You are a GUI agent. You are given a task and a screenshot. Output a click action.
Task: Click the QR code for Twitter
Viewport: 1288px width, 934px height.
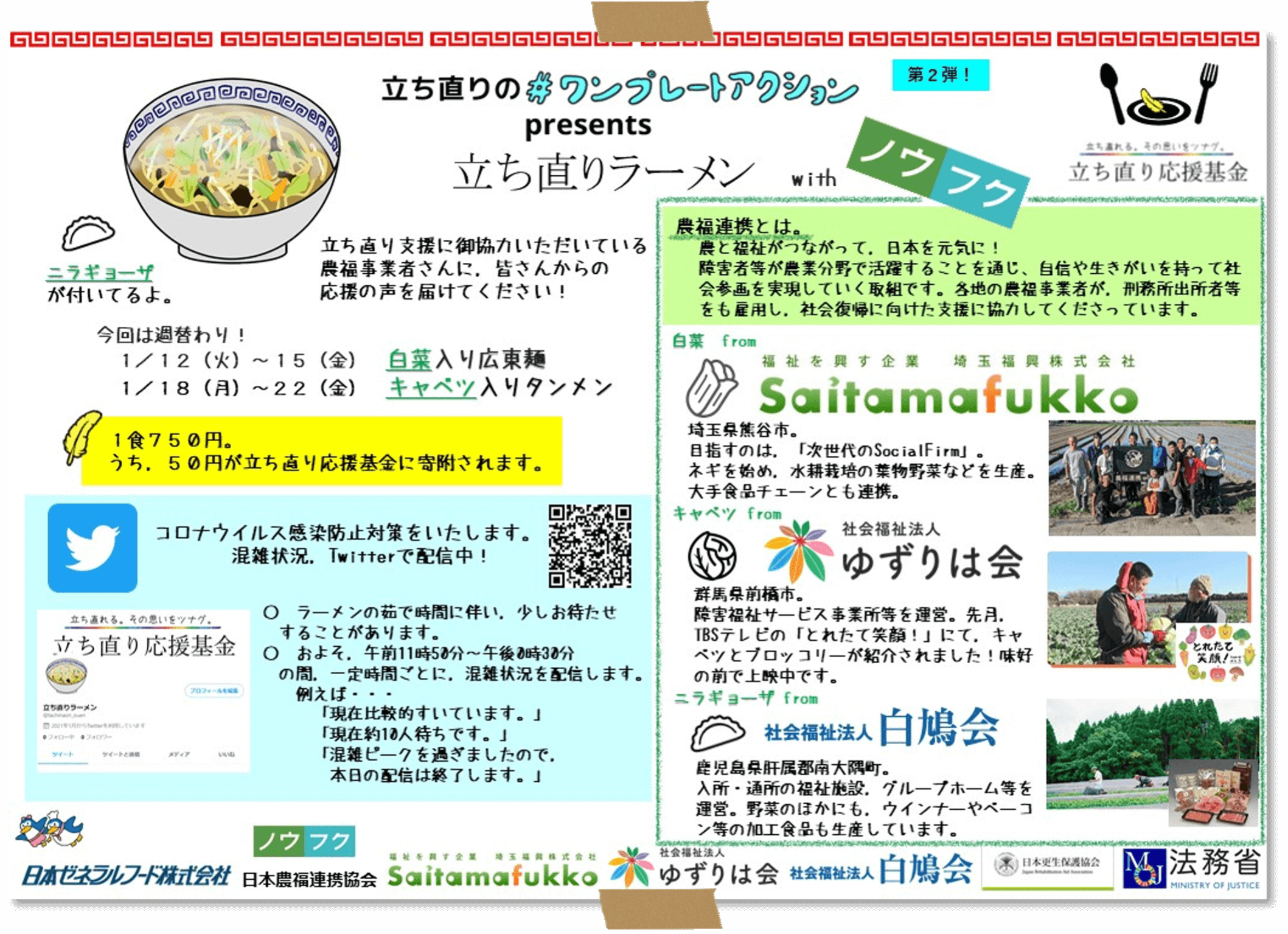590,546
